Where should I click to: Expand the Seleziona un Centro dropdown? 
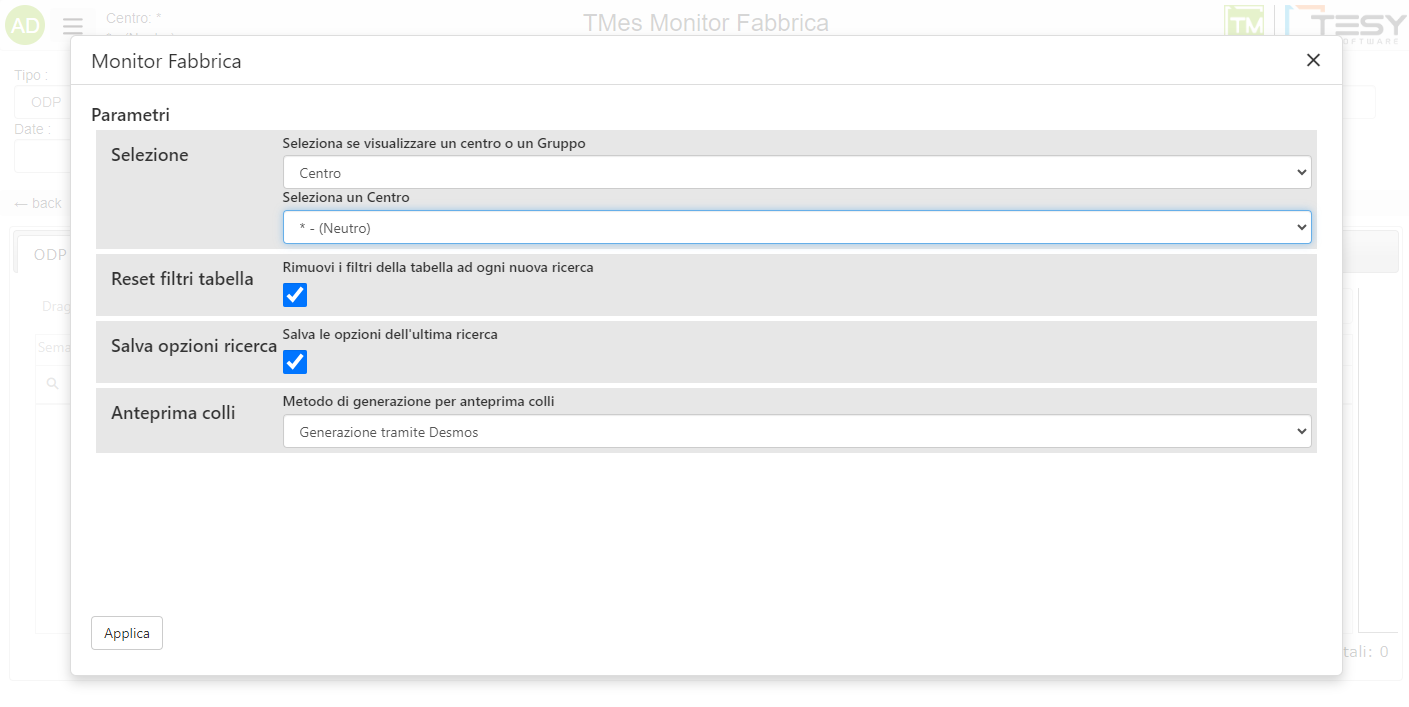(796, 228)
